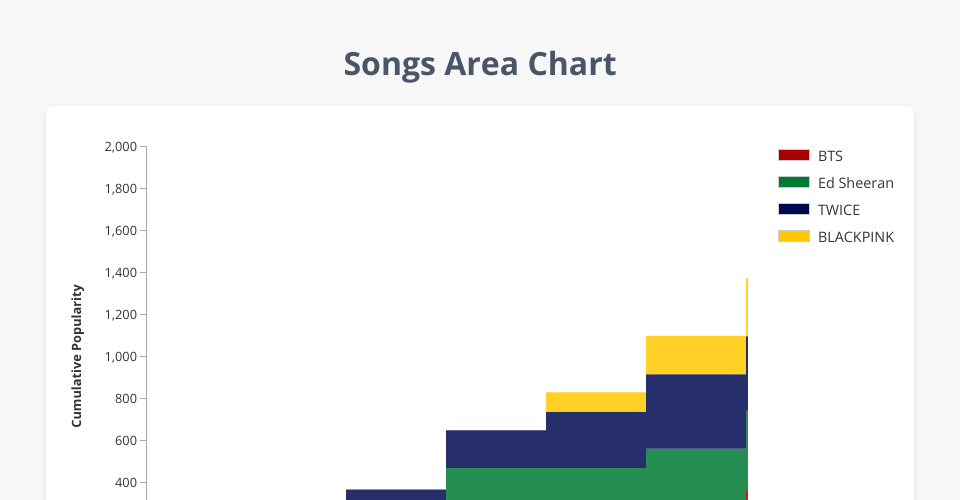This screenshot has height=500, width=960.
Task: Select the 1,000 y-axis tick label
Action: coord(120,357)
